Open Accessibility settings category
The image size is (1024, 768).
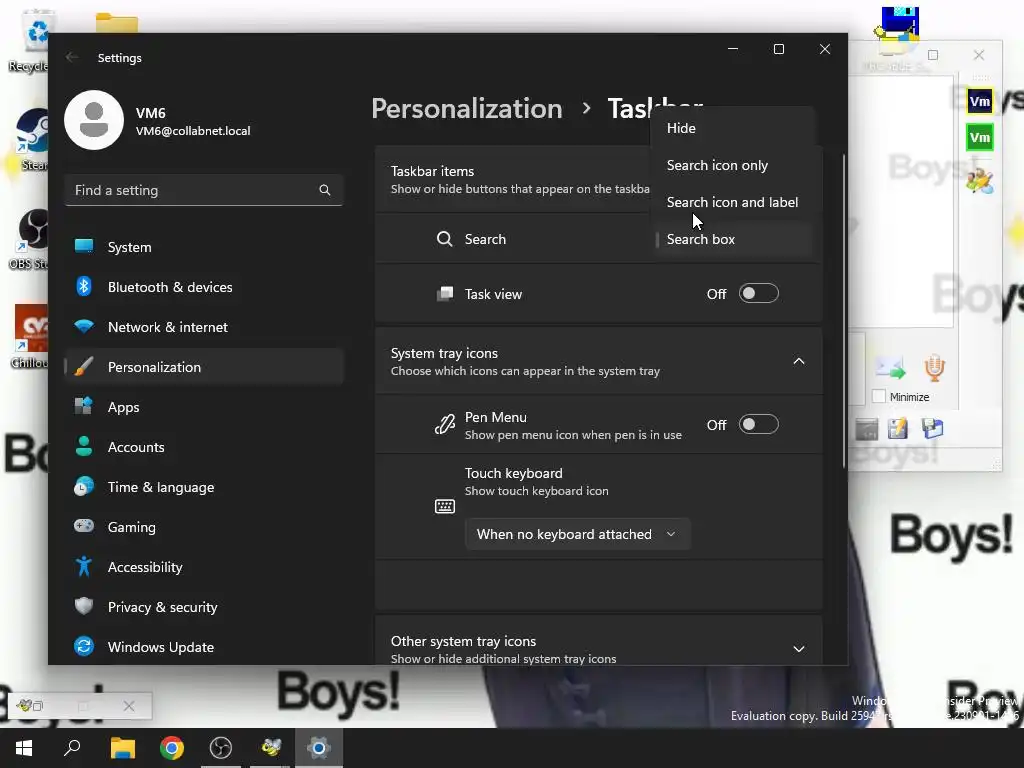tap(204, 567)
